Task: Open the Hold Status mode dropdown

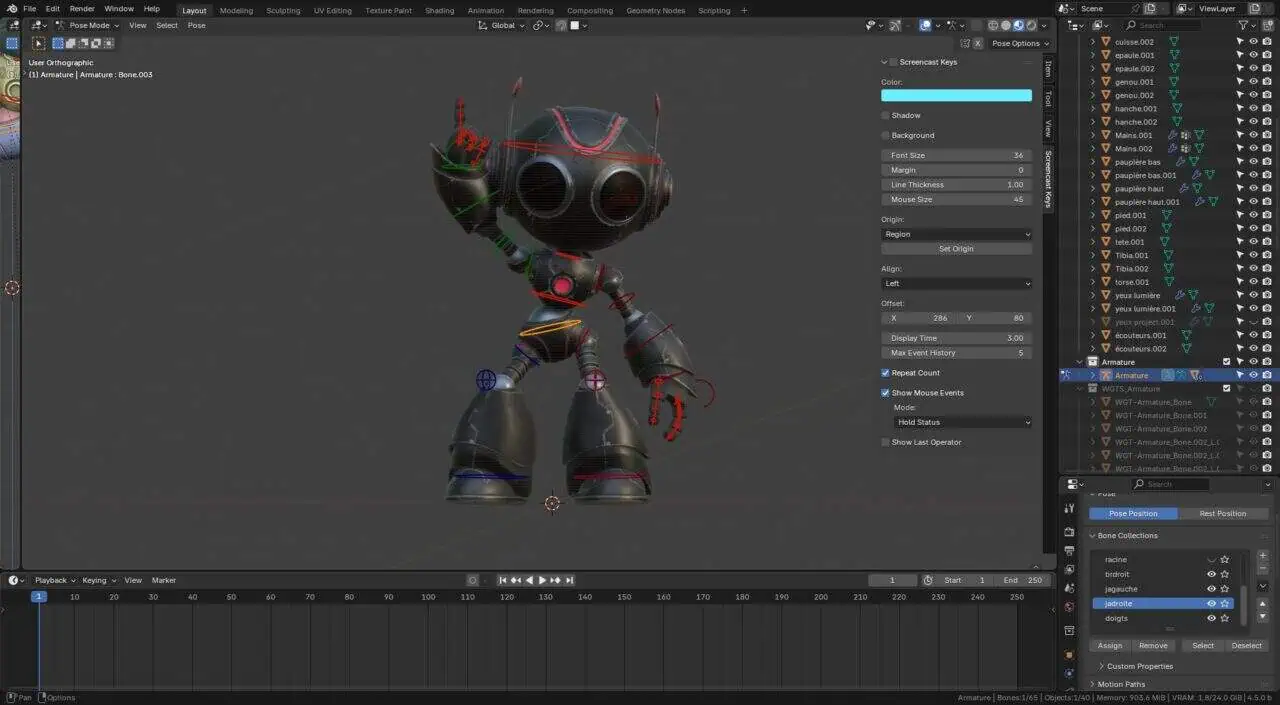Action: point(962,422)
